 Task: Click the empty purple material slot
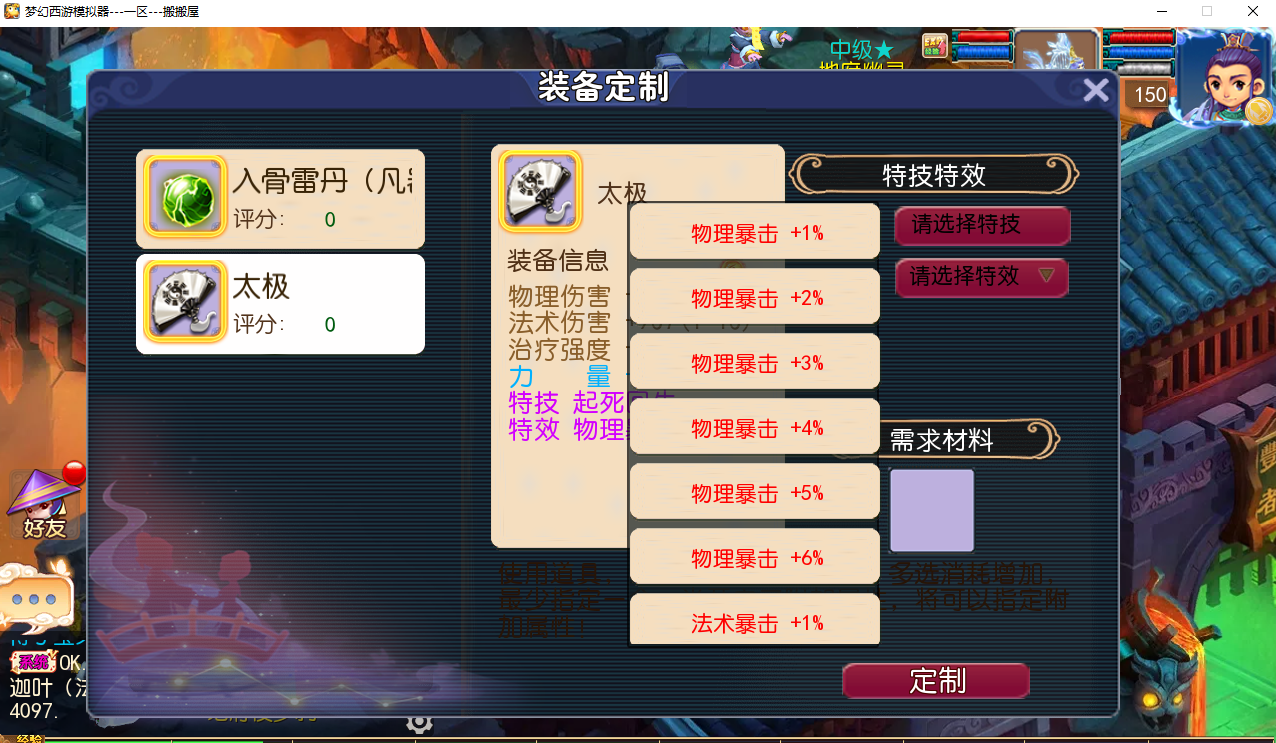click(x=932, y=510)
